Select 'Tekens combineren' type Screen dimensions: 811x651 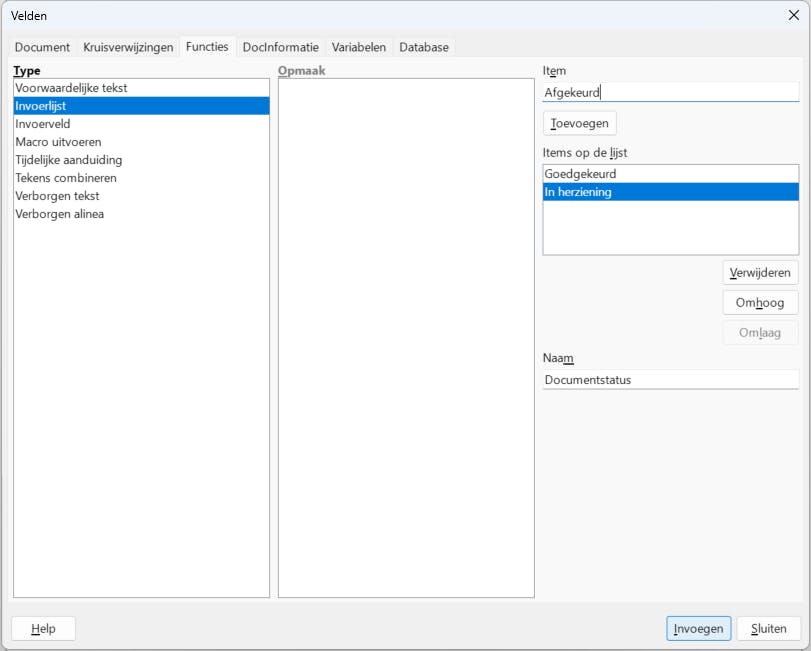pos(66,178)
